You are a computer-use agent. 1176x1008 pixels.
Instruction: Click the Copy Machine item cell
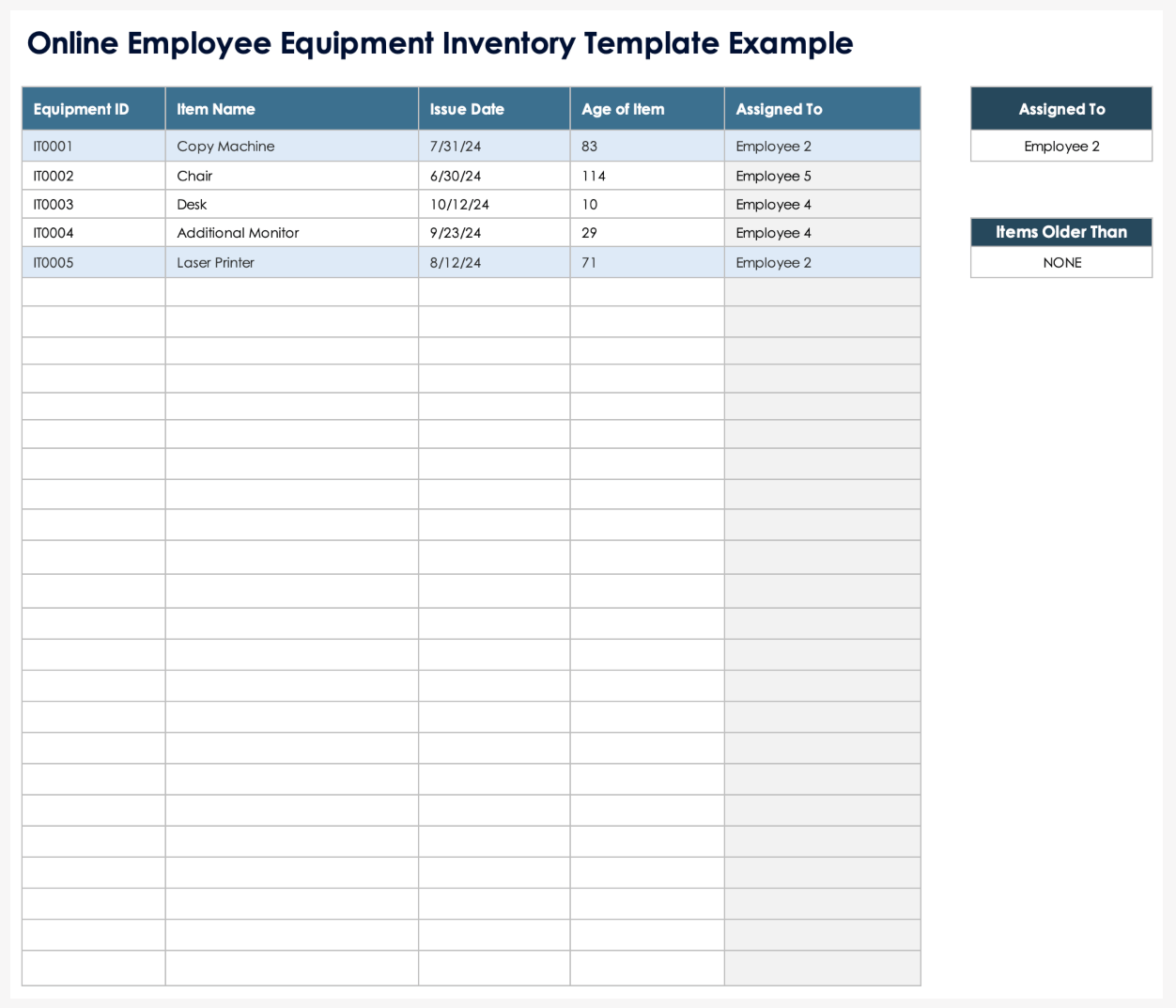291,147
